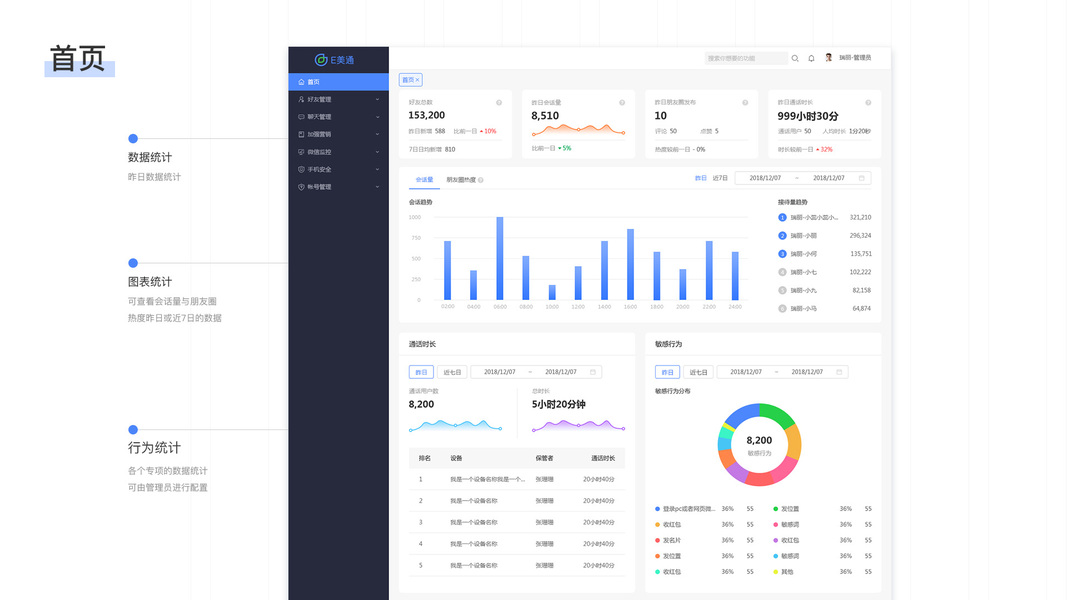Click rank 3 badge next to 瑞丽-小何
This screenshot has height=600, width=1067.
(x=782, y=254)
